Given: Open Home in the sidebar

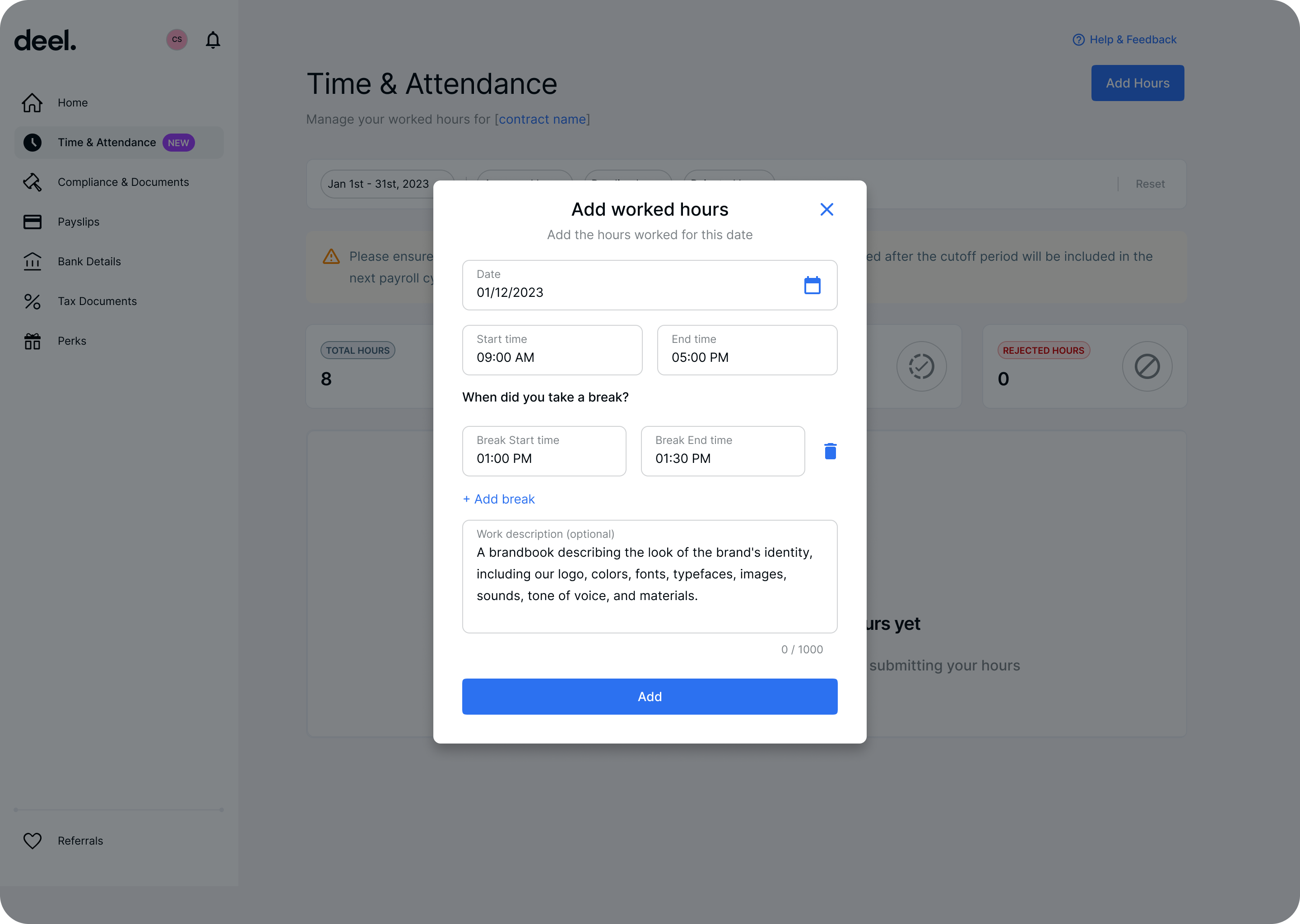Looking at the screenshot, I should pyautogui.click(x=119, y=102).
